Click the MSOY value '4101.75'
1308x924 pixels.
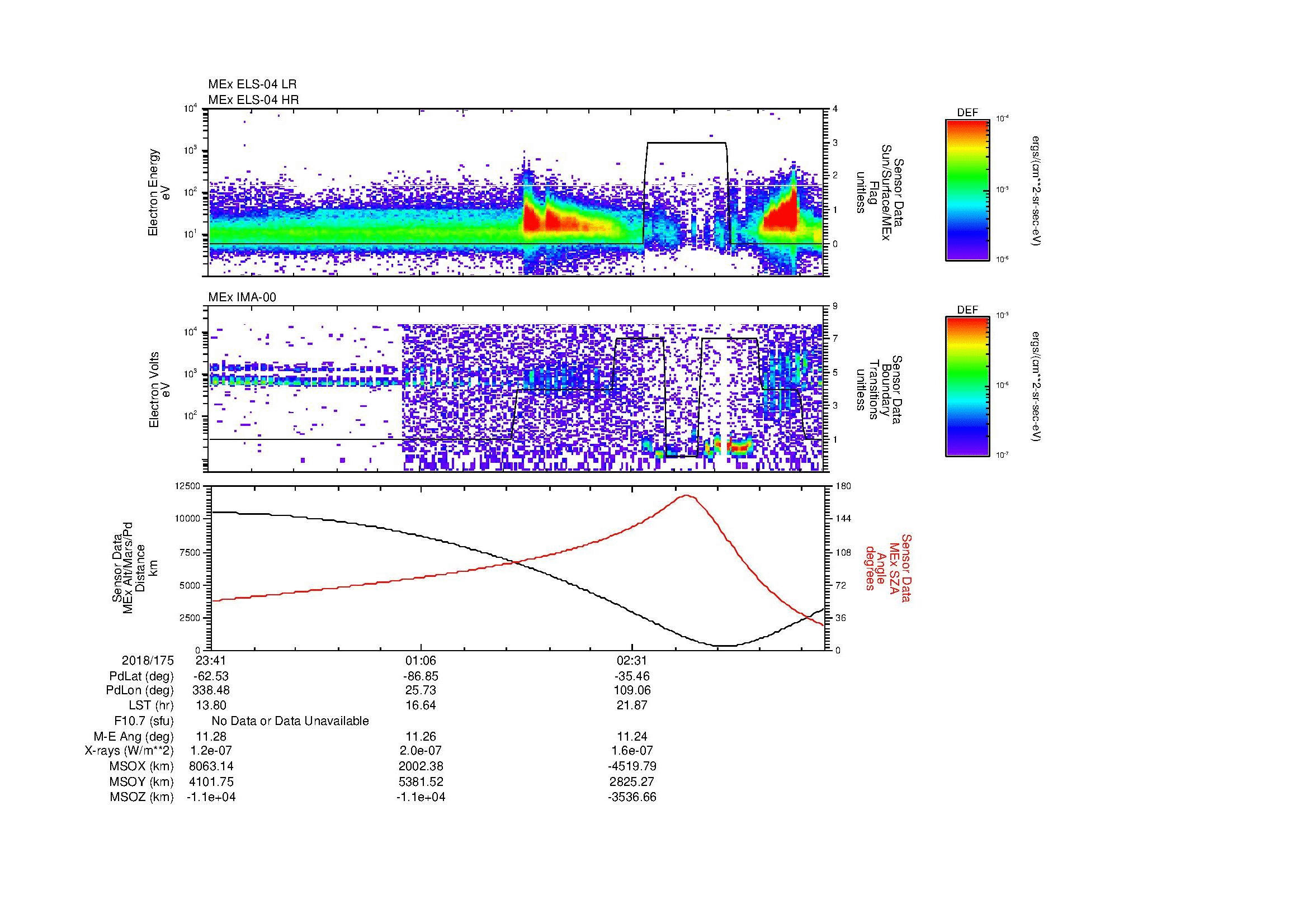[x=211, y=781]
